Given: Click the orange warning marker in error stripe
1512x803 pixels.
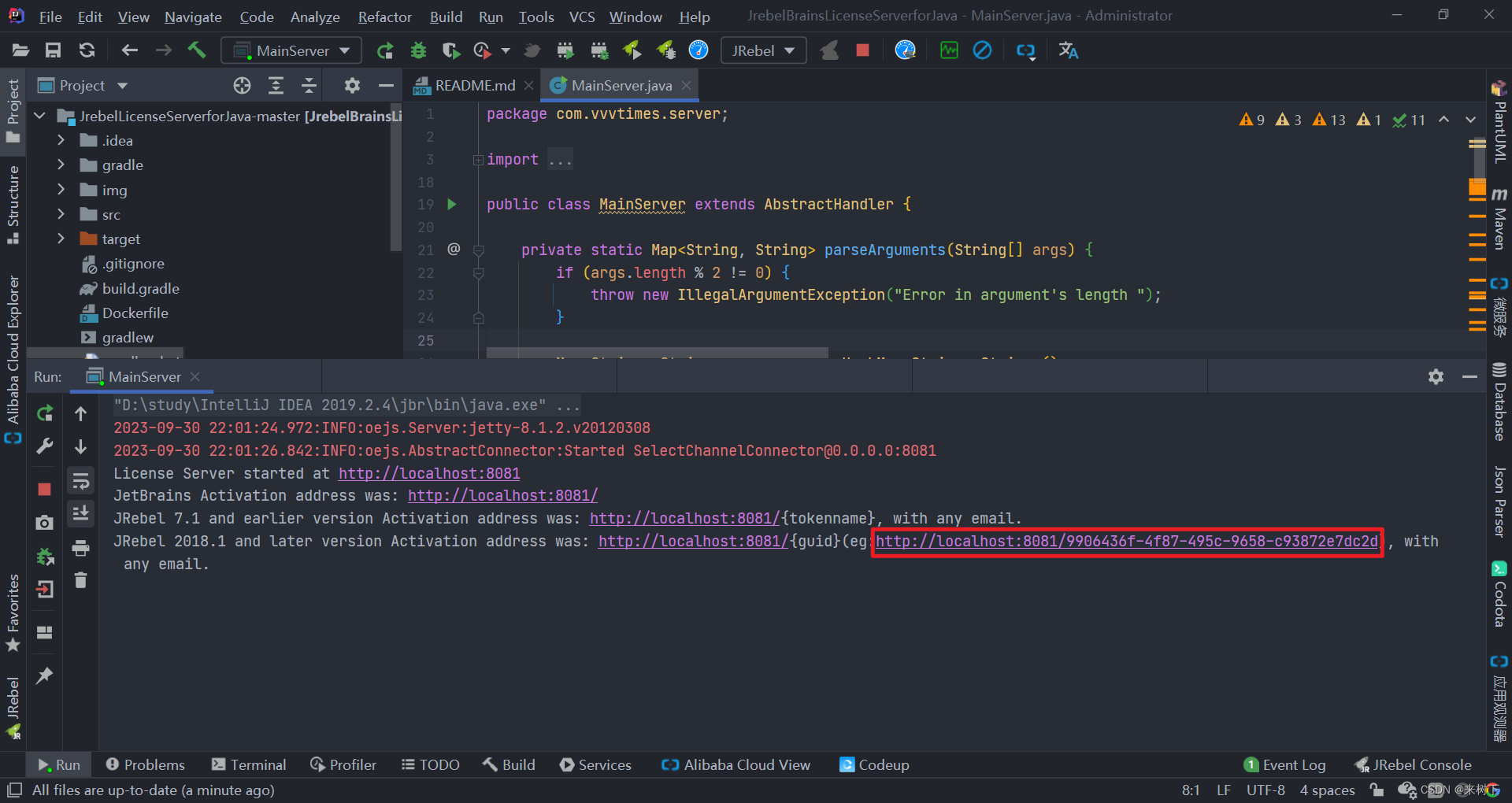Looking at the screenshot, I should [1477, 189].
